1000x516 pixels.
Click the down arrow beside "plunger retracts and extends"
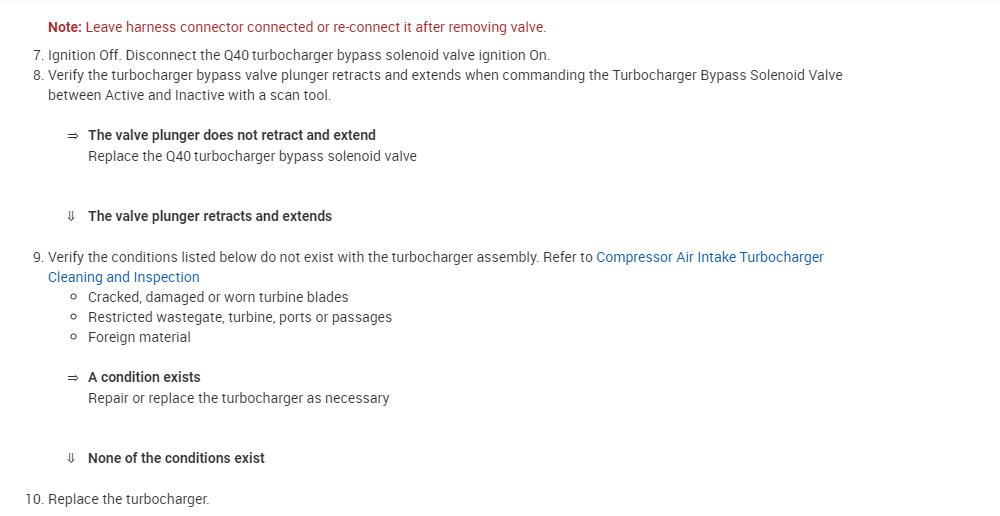point(72,216)
